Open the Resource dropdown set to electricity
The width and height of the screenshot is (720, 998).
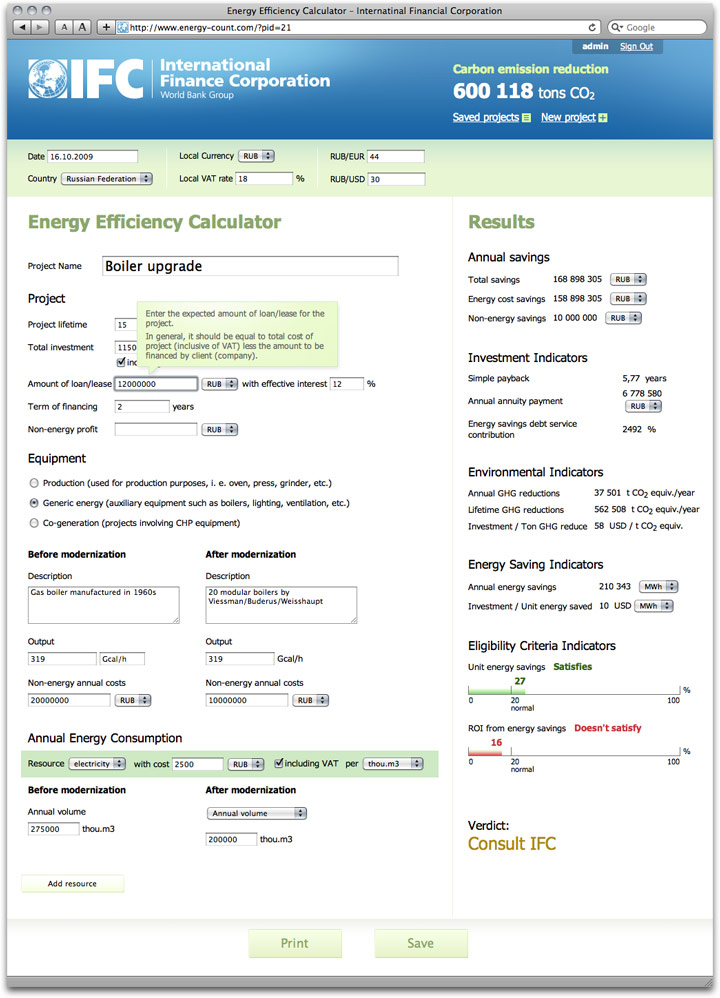click(97, 764)
